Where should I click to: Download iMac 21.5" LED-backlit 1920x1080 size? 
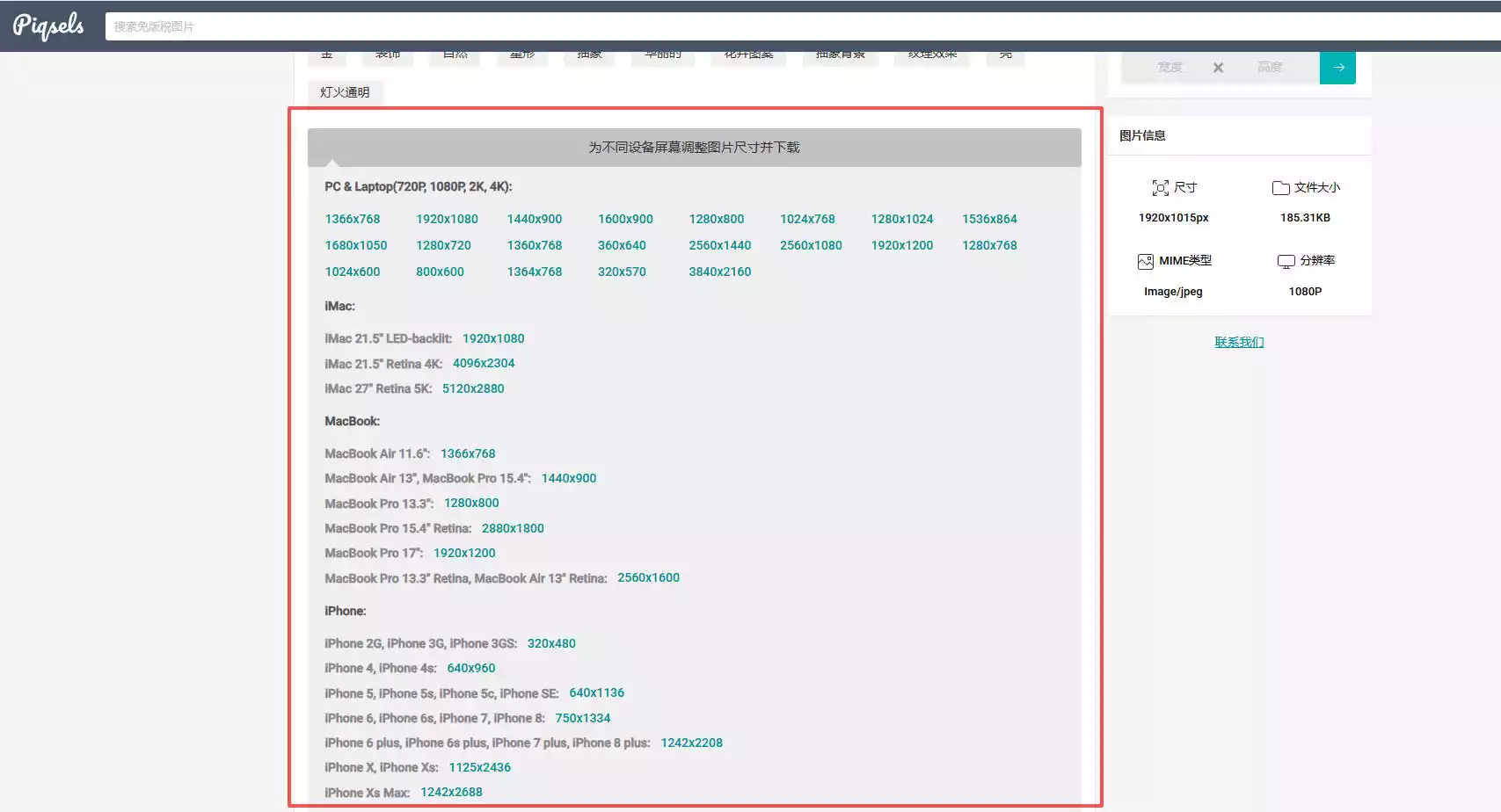click(493, 339)
